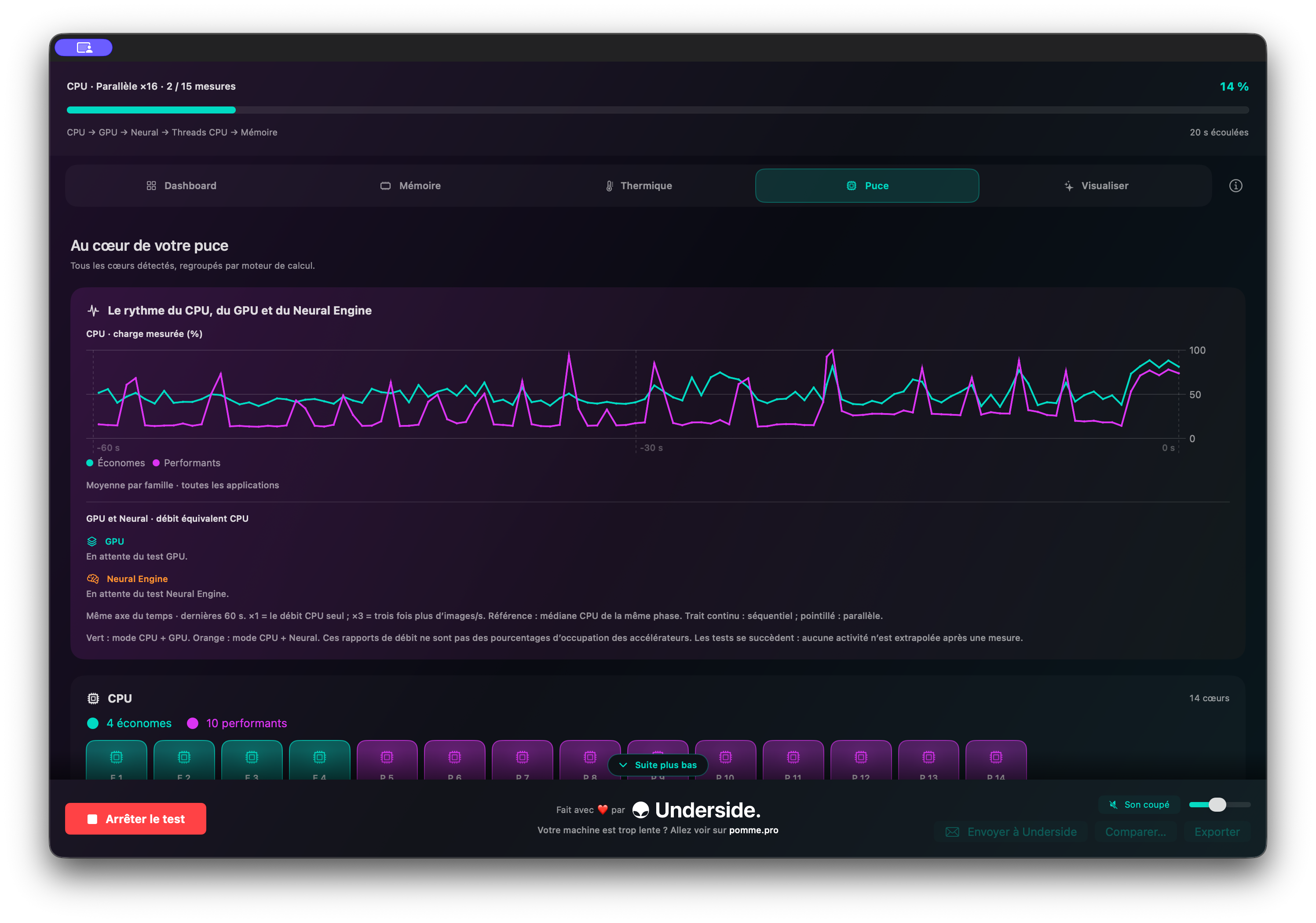Open the Visualiser tab
Image resolution: width=1316 pixels, height=923 pixels.
tap(1096, 186)
